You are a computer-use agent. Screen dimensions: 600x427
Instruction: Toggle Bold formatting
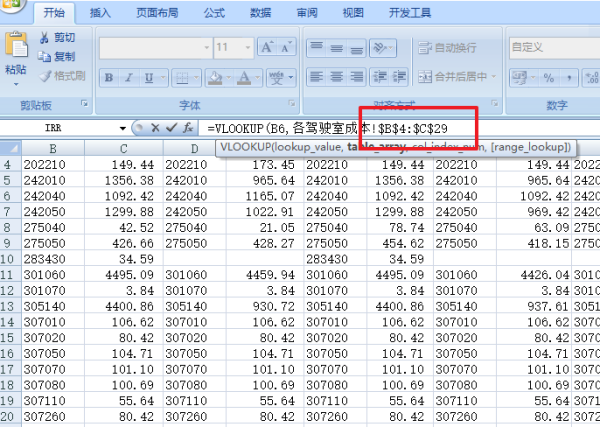(108, 77)
